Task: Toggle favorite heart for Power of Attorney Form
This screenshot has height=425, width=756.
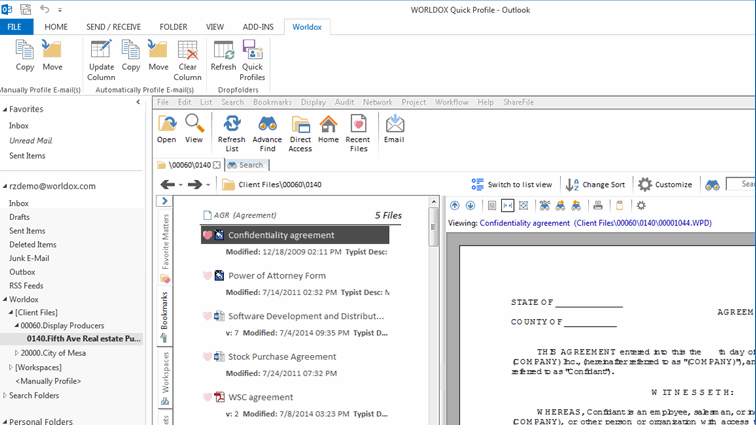Action: coord(207,276)
